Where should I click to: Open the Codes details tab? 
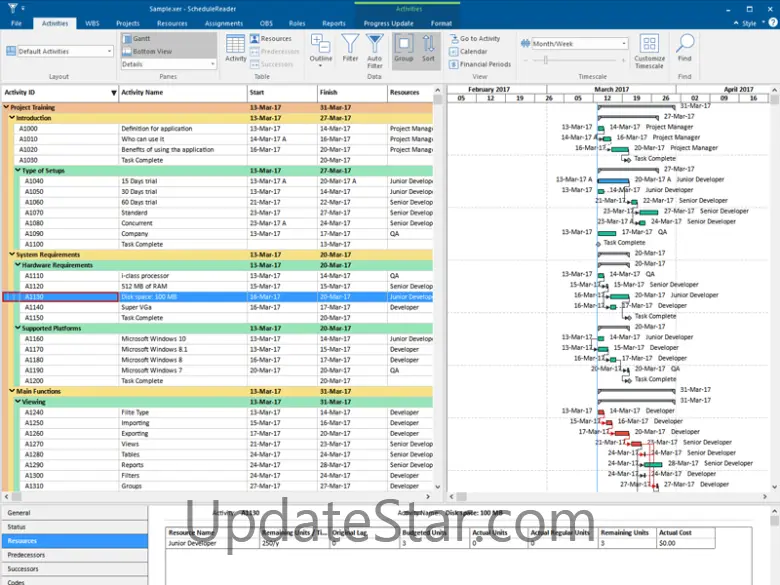75,581
